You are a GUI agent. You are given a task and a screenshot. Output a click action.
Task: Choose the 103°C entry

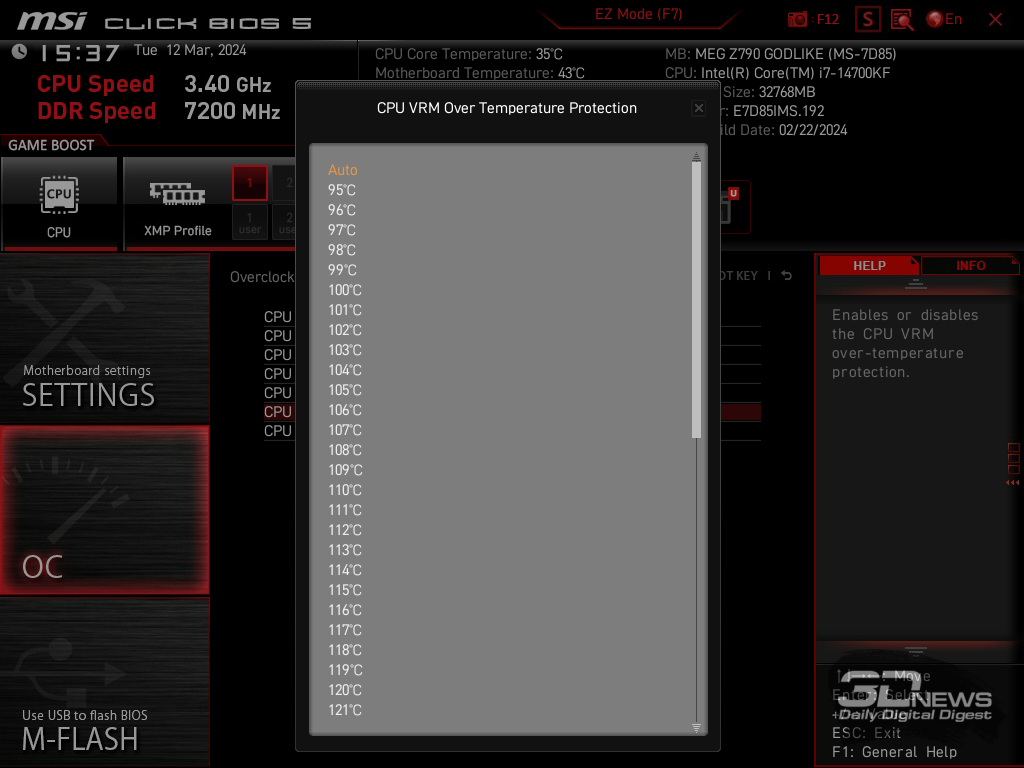tap(344, 350)
